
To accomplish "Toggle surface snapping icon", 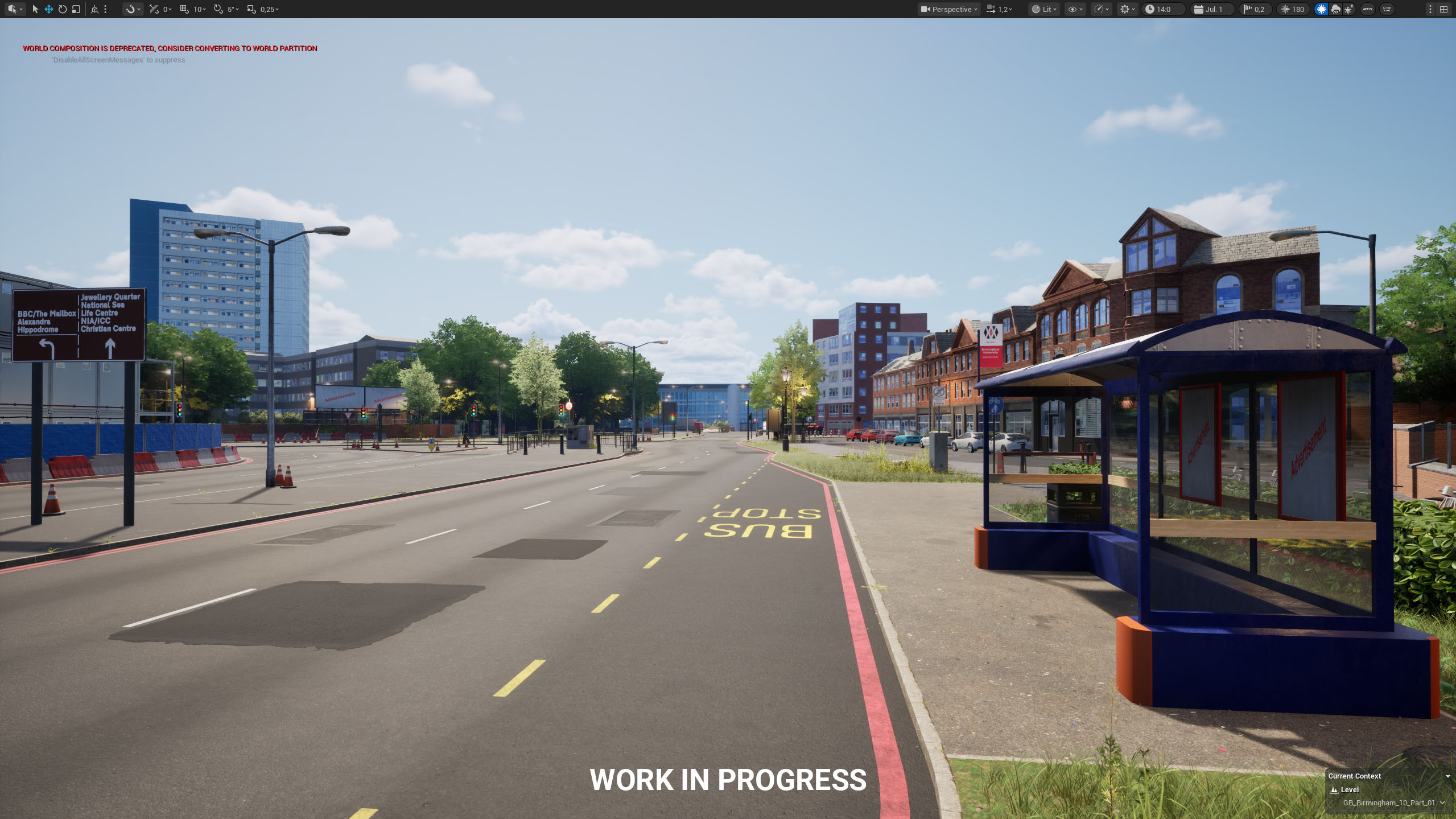I will [154, 9].
